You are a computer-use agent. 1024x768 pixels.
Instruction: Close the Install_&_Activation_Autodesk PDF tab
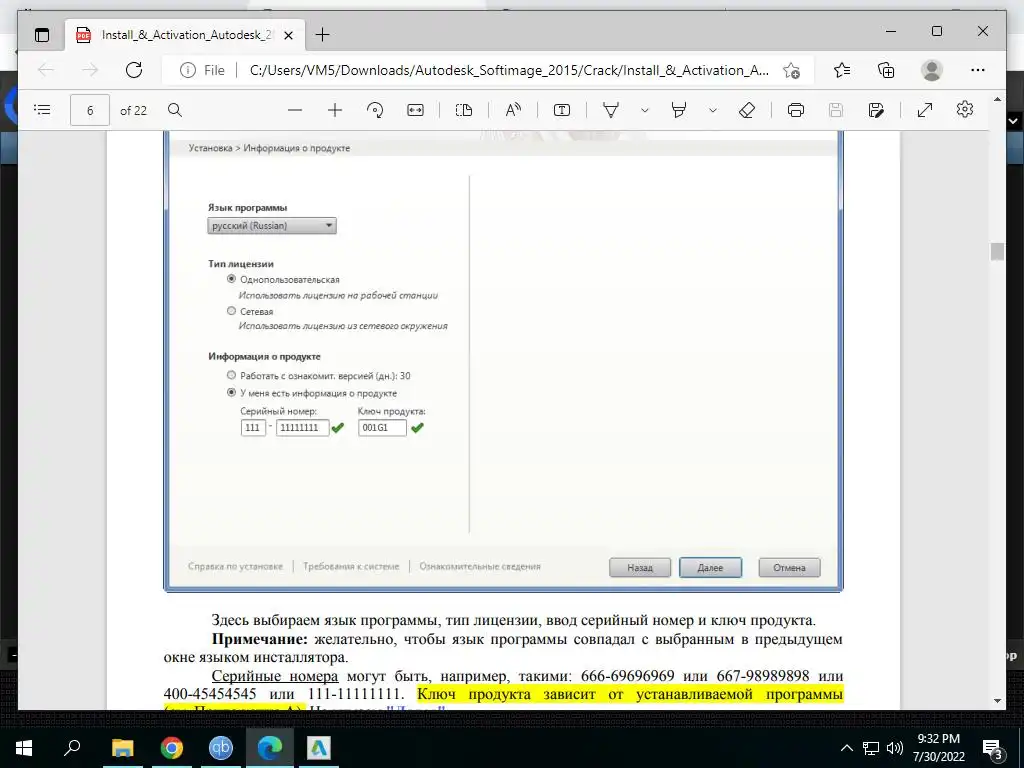289,35
